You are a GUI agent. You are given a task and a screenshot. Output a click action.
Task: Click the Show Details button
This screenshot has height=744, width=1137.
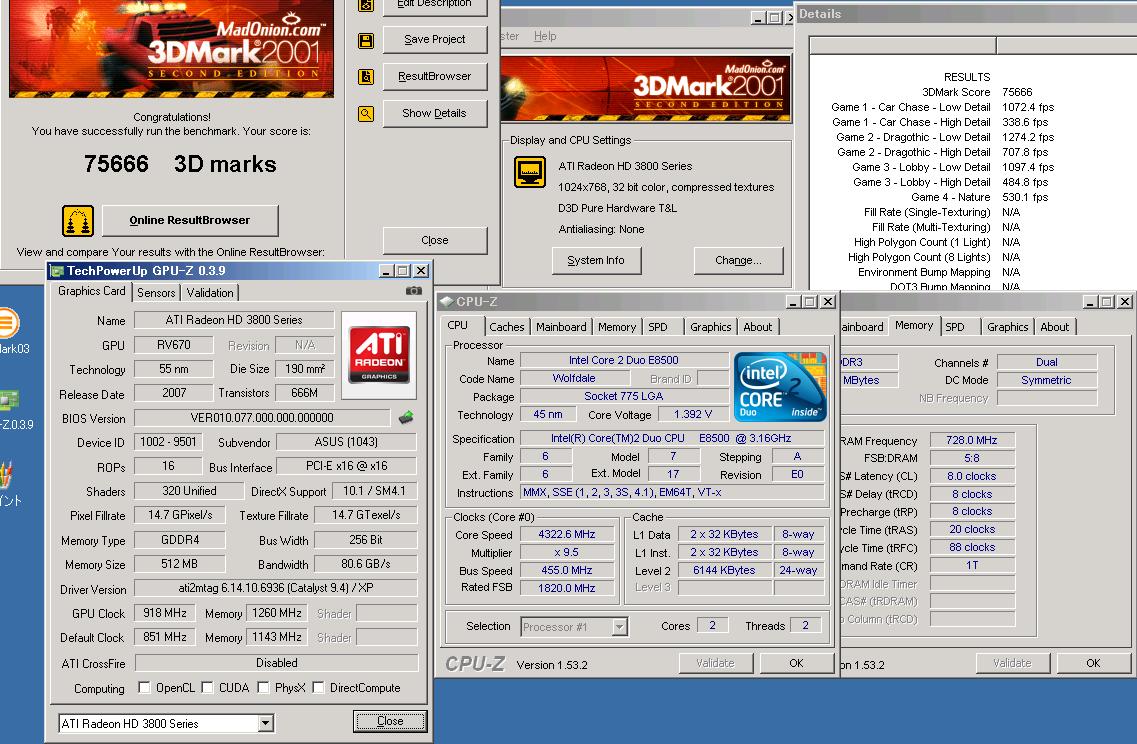pos(435,114)
